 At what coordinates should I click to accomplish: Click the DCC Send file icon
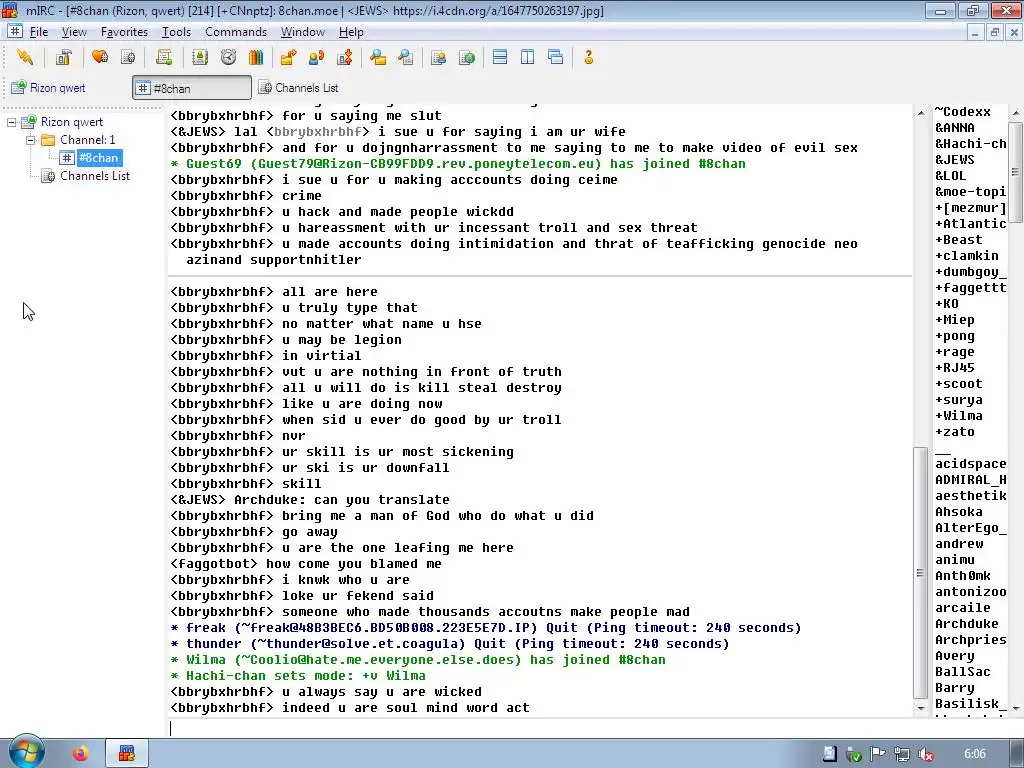288,57
